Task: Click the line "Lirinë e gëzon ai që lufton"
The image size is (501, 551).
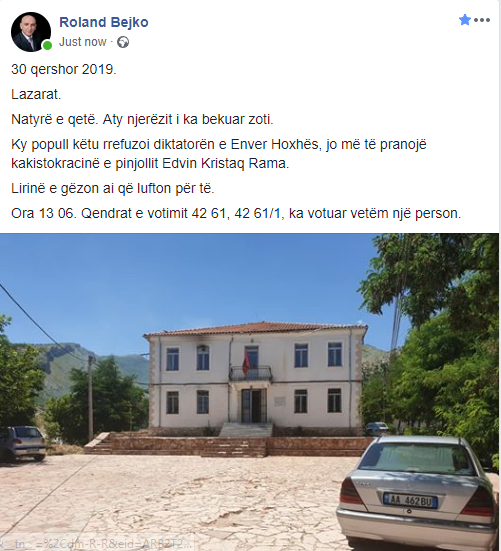Action: click(112, 188)
